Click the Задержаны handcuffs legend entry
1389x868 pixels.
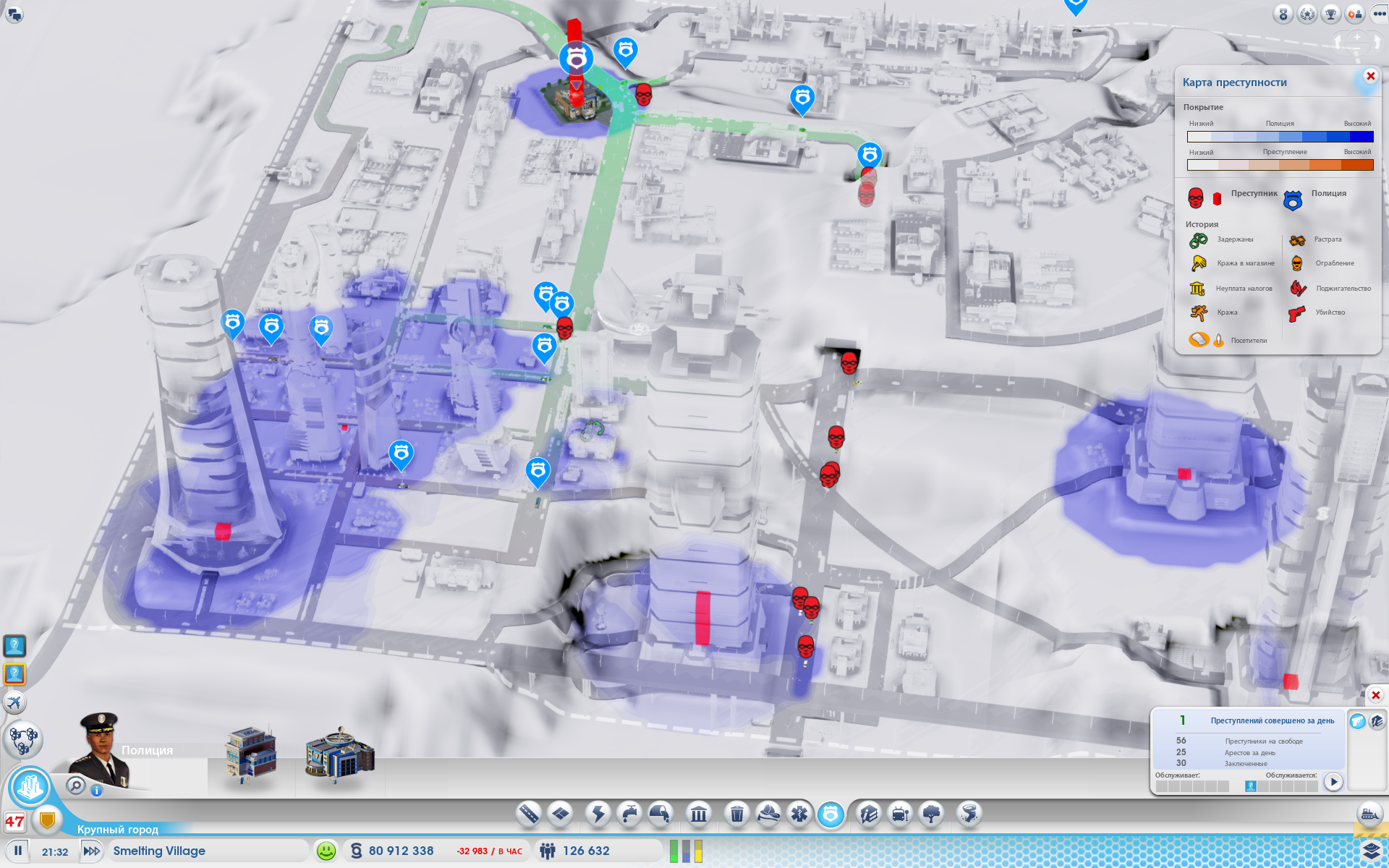(1221, 240)
